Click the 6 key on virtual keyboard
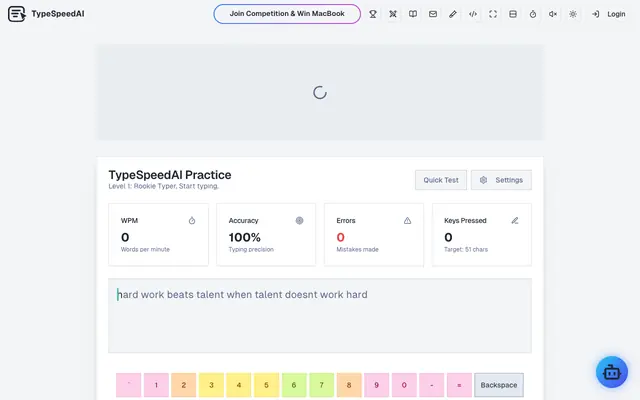The image size is (640, 400). (294, 385)
